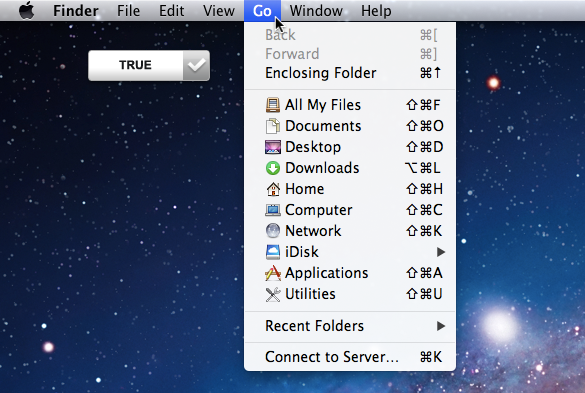585x393 pixels.
Task: Open the Window menu
Action: [x=316, y=10]
